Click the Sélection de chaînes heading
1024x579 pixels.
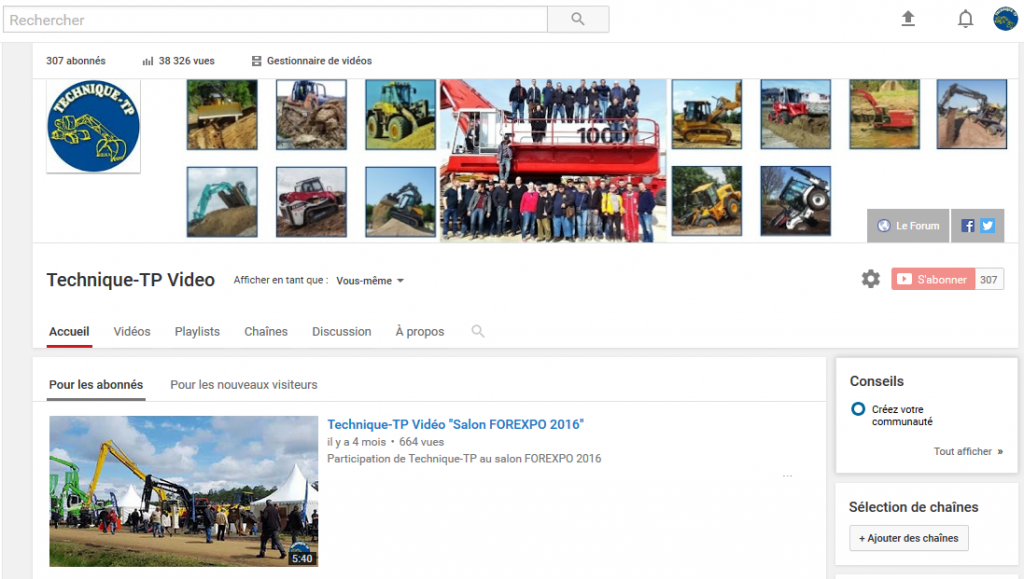(x=913, y=507)
